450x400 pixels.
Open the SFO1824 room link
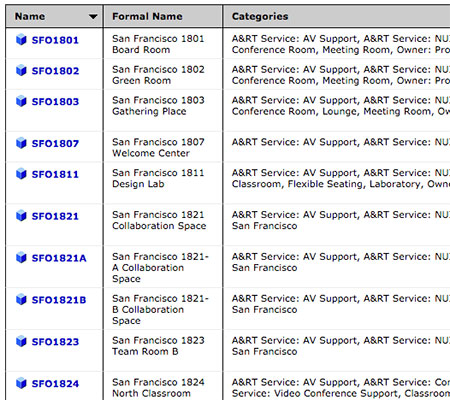pyautogui.click(x=55, y=384)
